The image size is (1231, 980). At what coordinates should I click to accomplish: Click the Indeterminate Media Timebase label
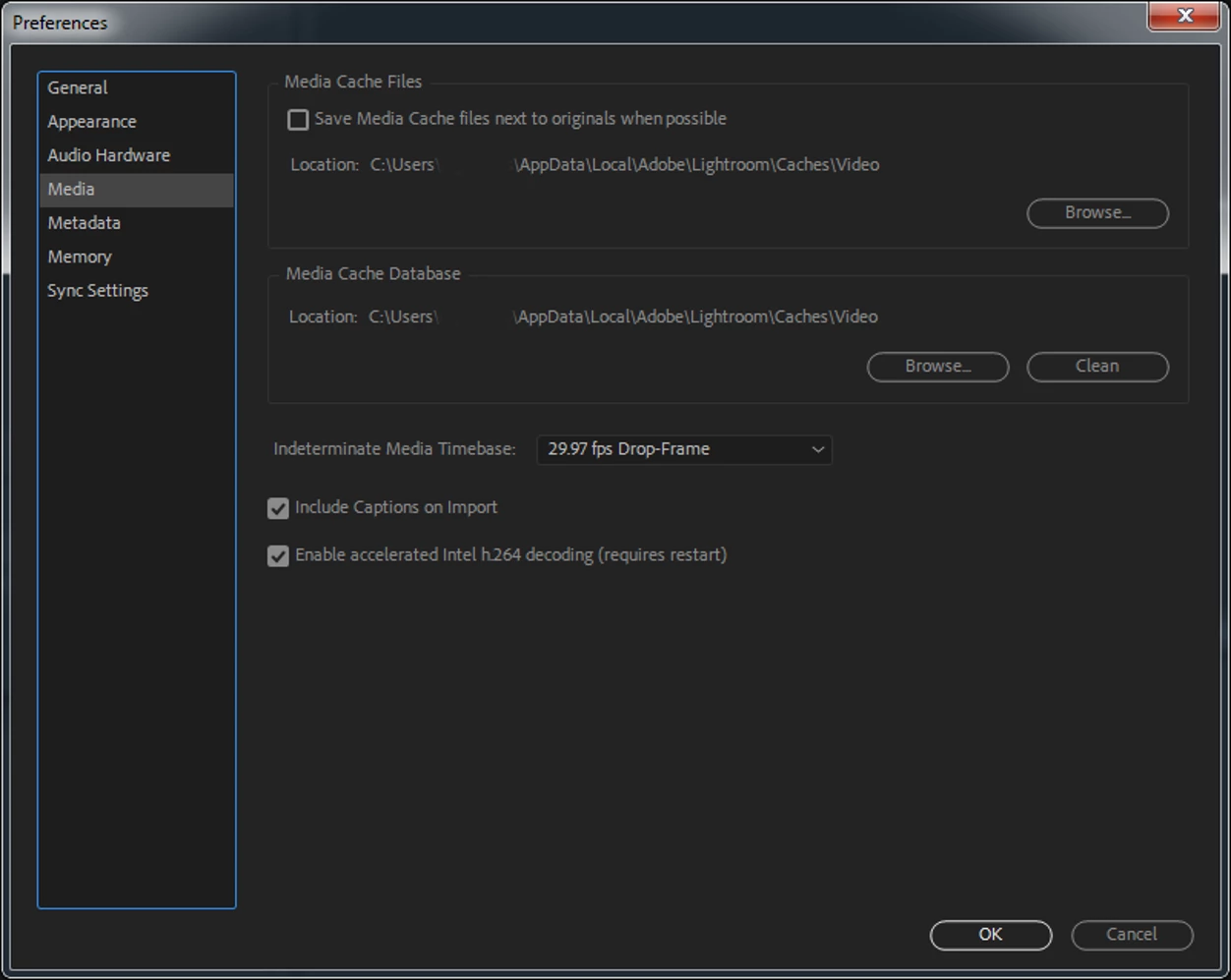pyautogui.click(x=394, y=449)
